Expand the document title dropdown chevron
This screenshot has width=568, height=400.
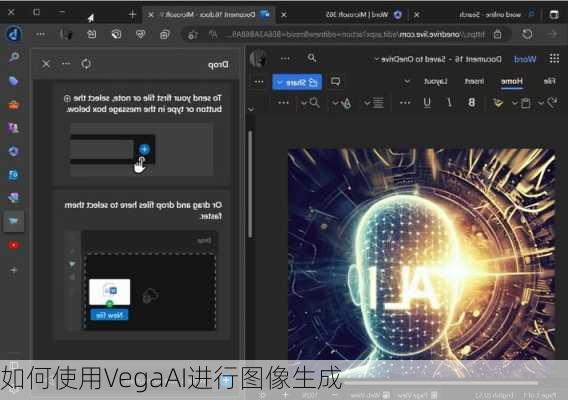tap(377, 59)
